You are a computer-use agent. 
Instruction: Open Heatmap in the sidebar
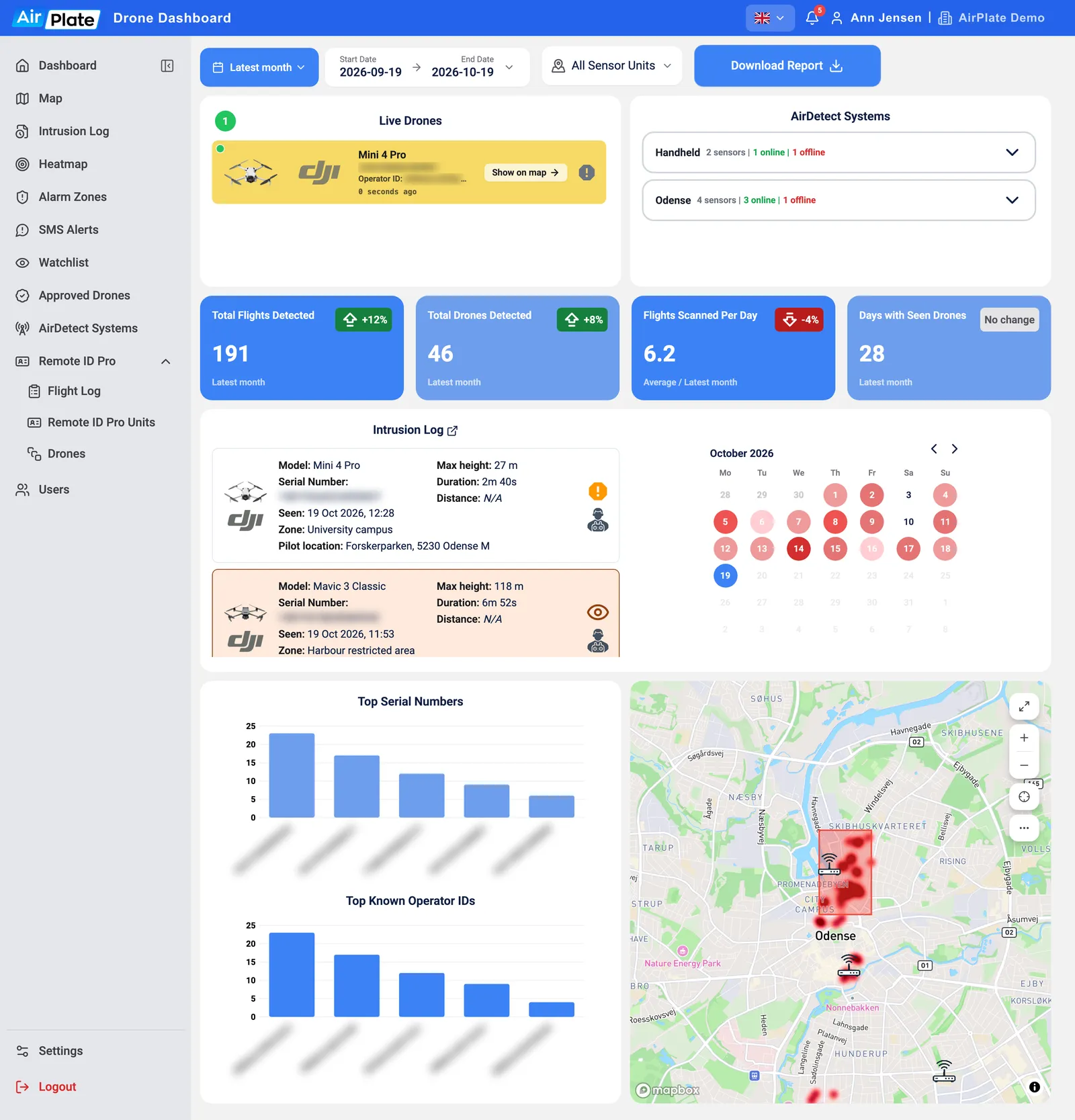coord(63,164)
